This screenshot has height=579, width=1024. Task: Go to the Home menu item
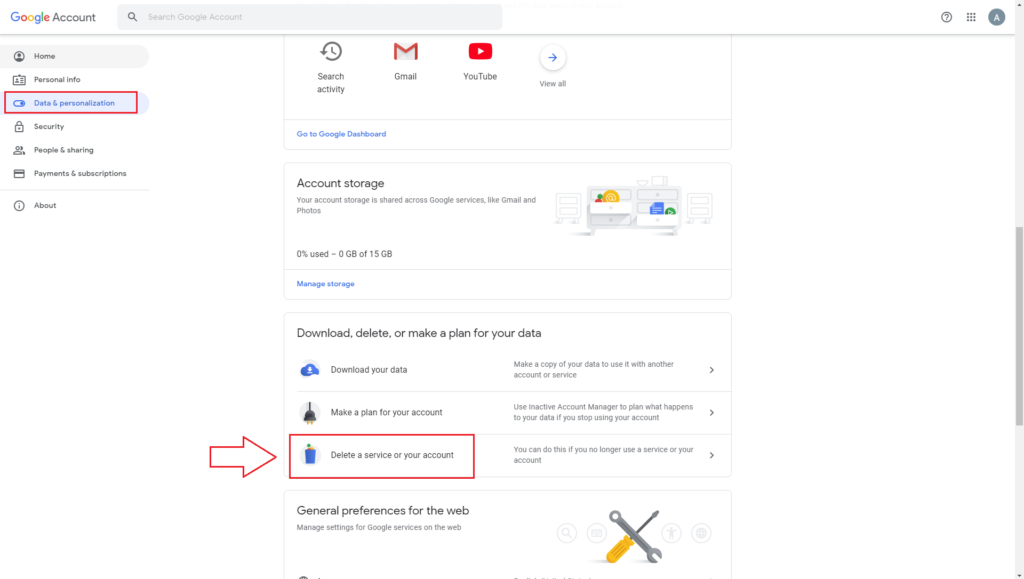74,56
